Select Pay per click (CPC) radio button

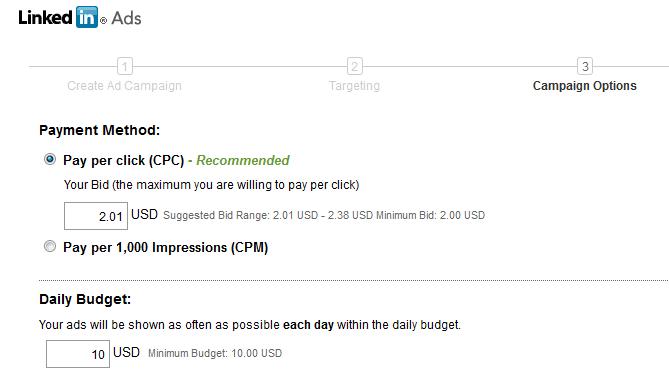coord(50,160)
